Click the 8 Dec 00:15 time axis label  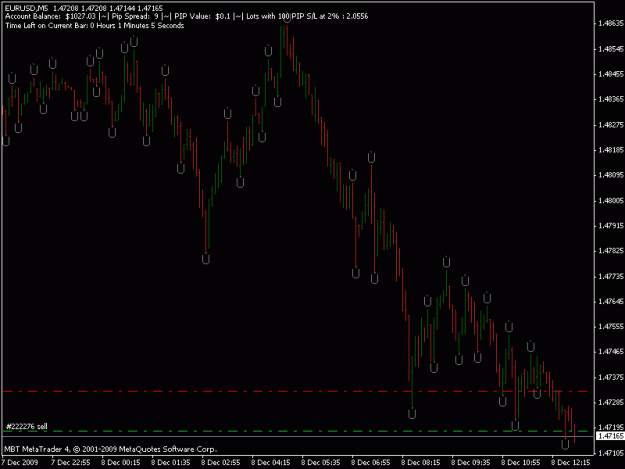(x=120, y=463)
